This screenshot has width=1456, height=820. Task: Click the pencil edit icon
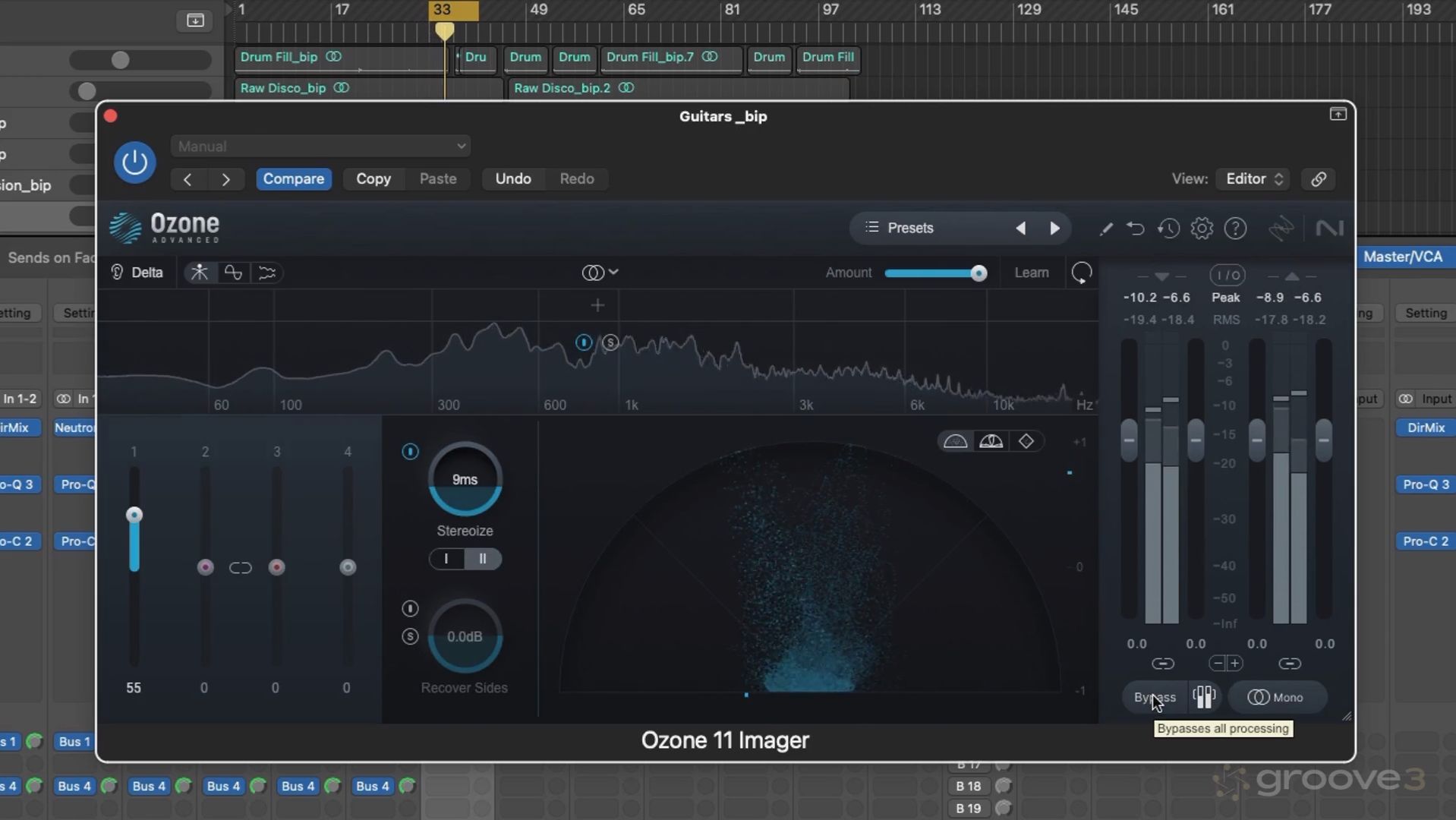[1106, 229]
